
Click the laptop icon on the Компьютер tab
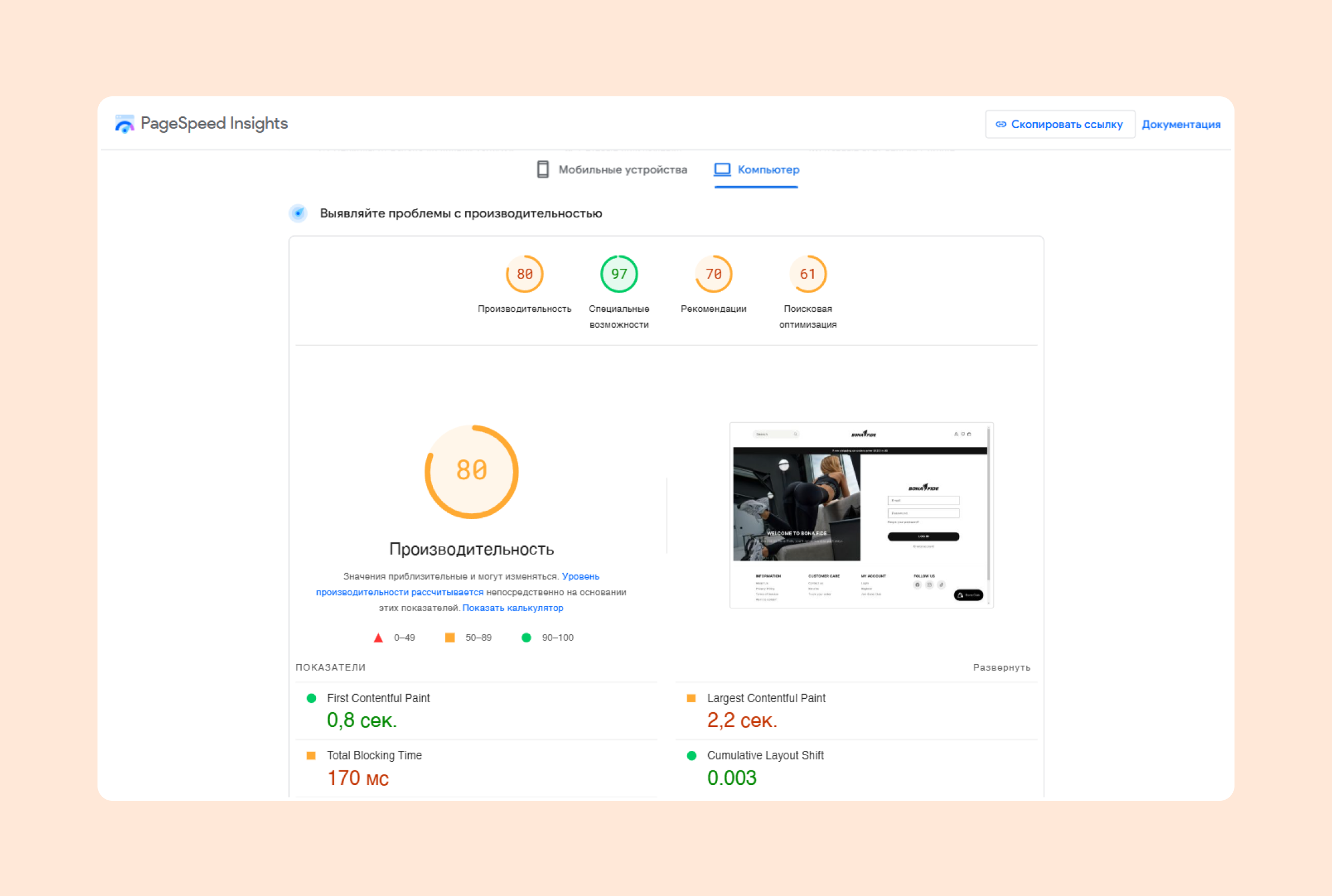pos(722,170)
